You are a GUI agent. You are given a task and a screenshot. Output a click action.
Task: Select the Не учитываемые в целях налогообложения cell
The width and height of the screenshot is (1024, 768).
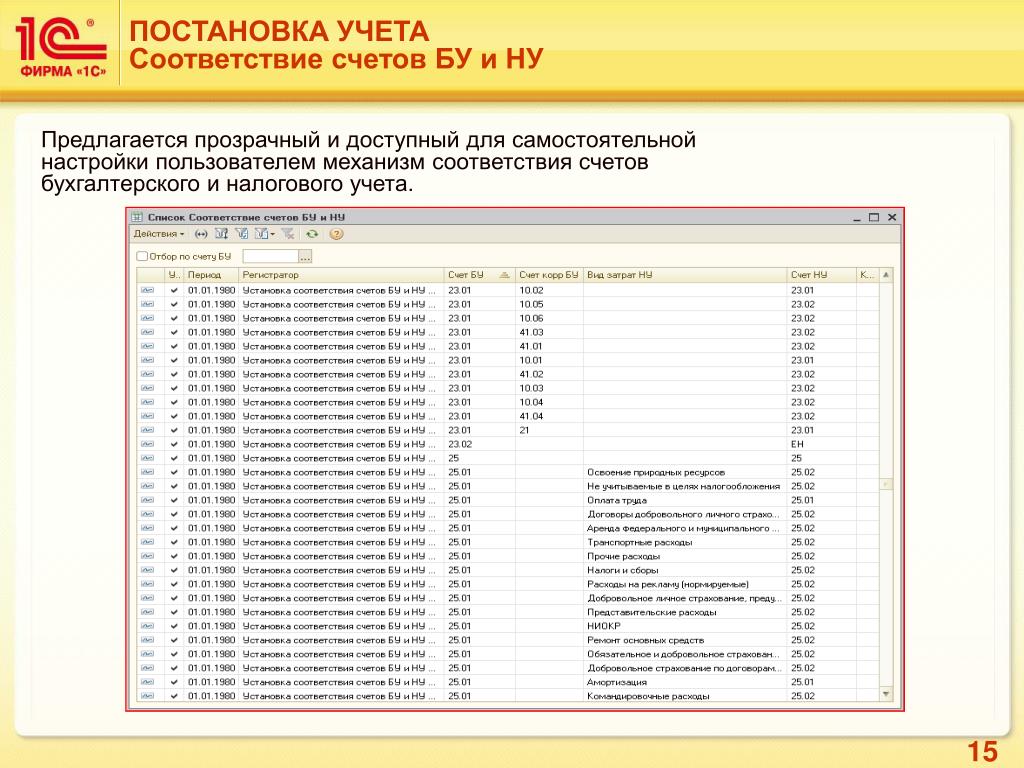684,486
